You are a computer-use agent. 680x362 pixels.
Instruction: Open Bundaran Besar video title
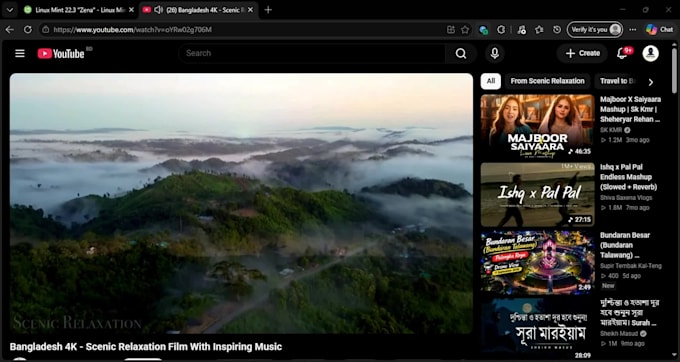pyautogui.click(x=625, y=245)
